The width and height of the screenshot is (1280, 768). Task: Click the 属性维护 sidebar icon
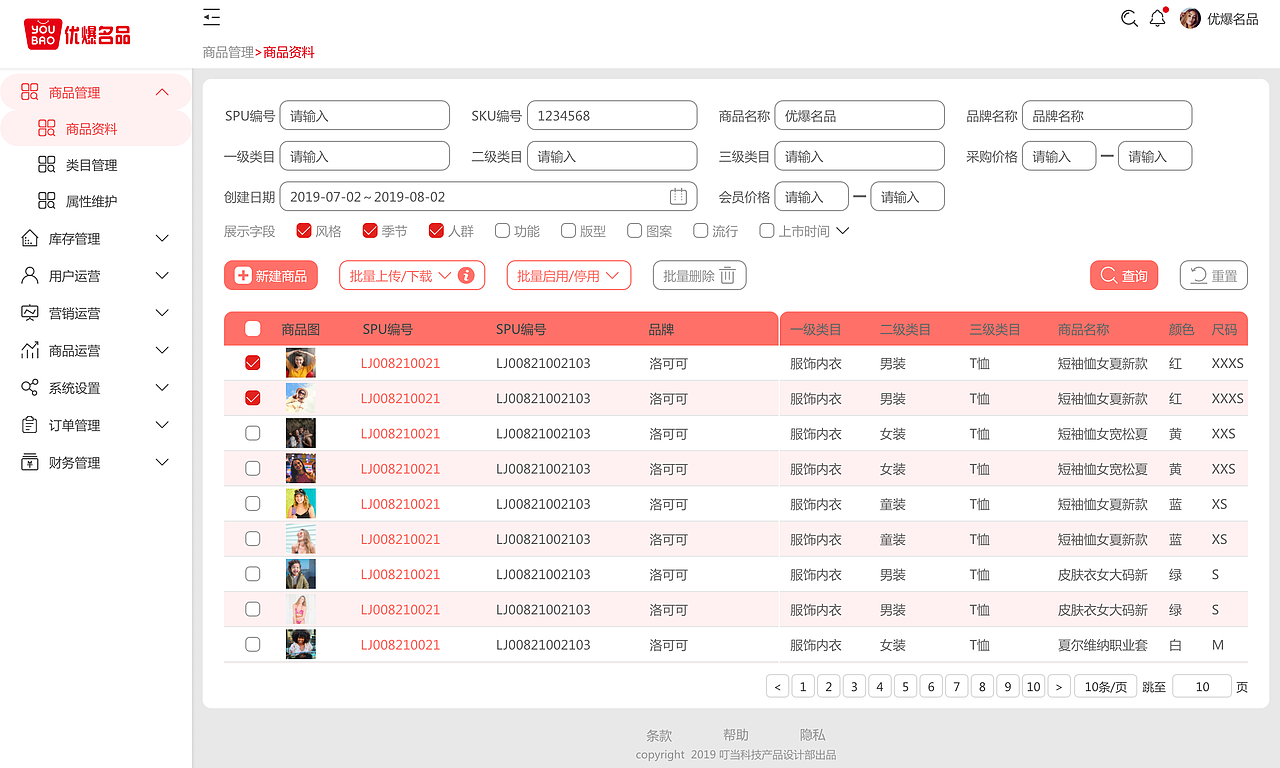pos(46,200)
